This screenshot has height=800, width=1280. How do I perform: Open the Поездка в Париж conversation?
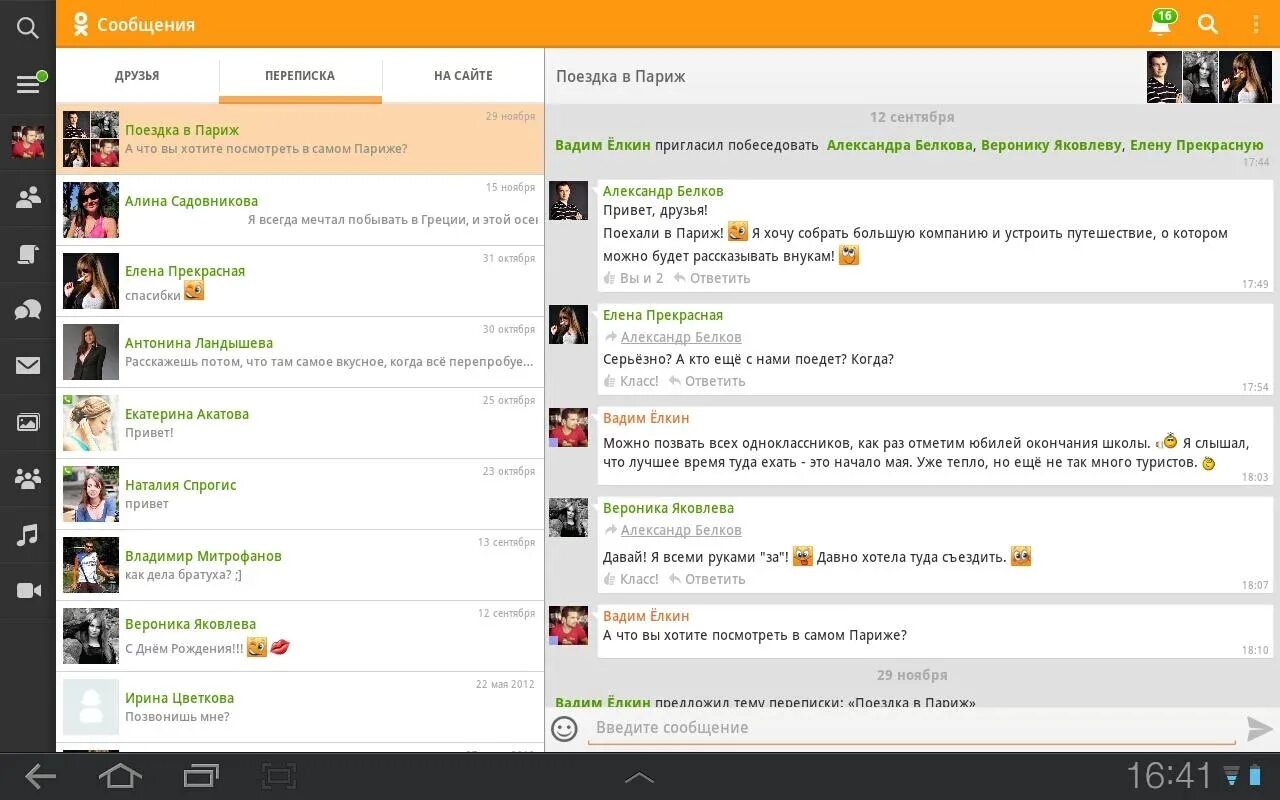300,139
